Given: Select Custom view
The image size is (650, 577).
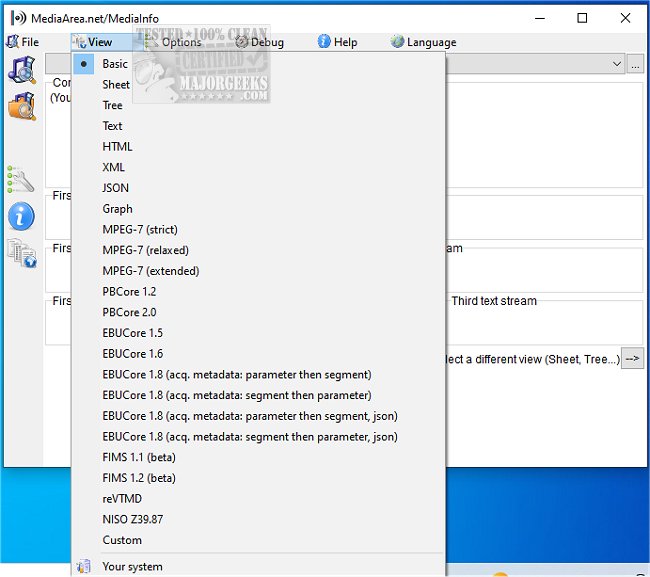Looking at the screenshot, I should [x=258, y=541].
